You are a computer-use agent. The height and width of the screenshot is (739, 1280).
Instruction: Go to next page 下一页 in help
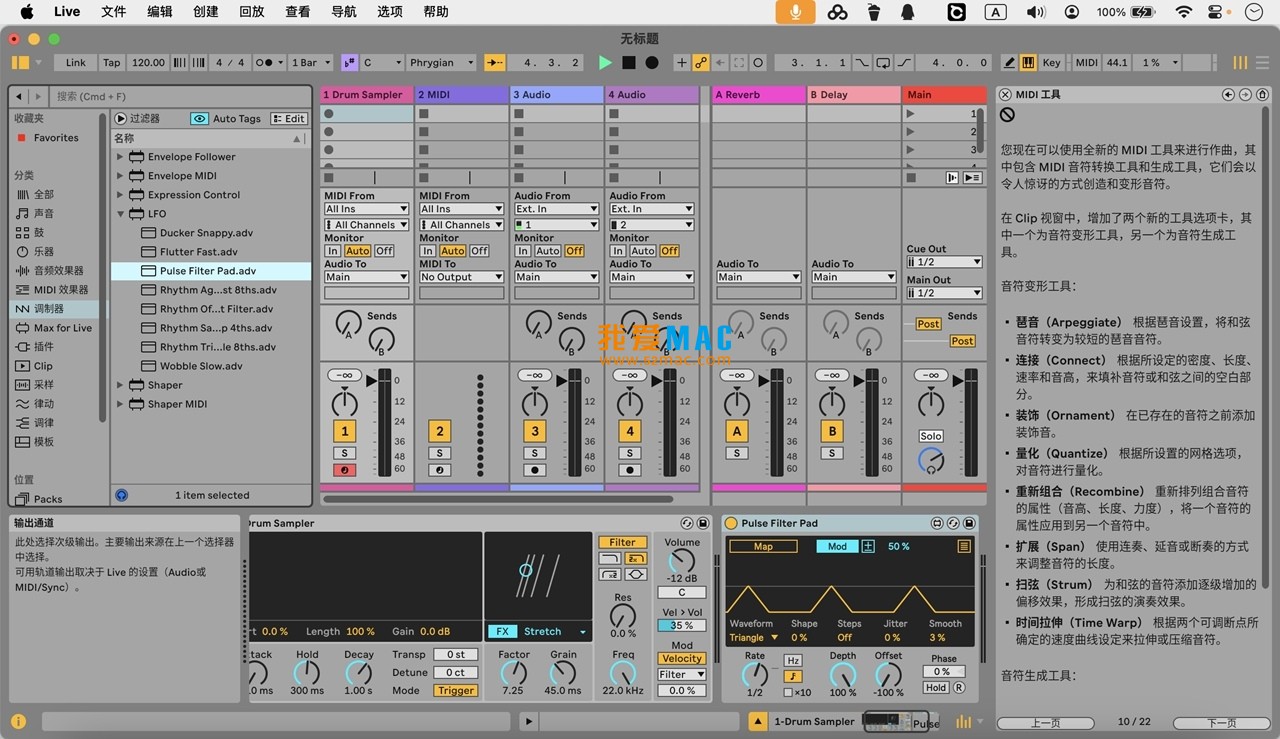click(x=1221, y=722)
